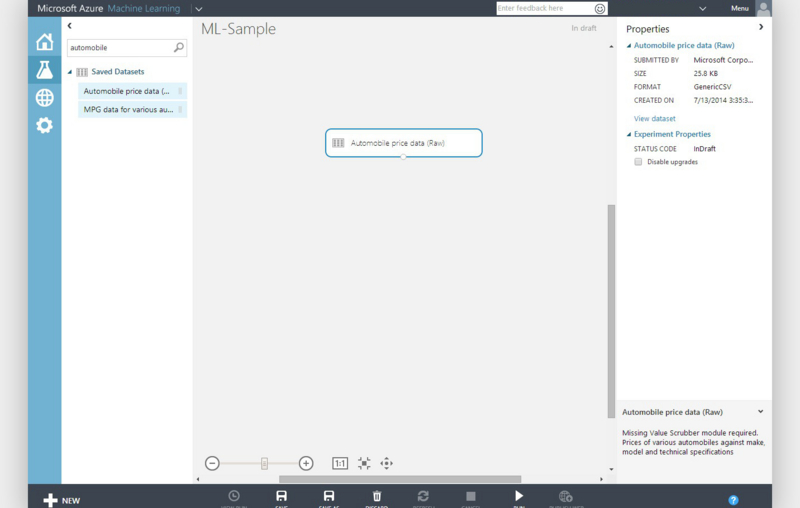Click the pan canvas control icon

[386, 463]
